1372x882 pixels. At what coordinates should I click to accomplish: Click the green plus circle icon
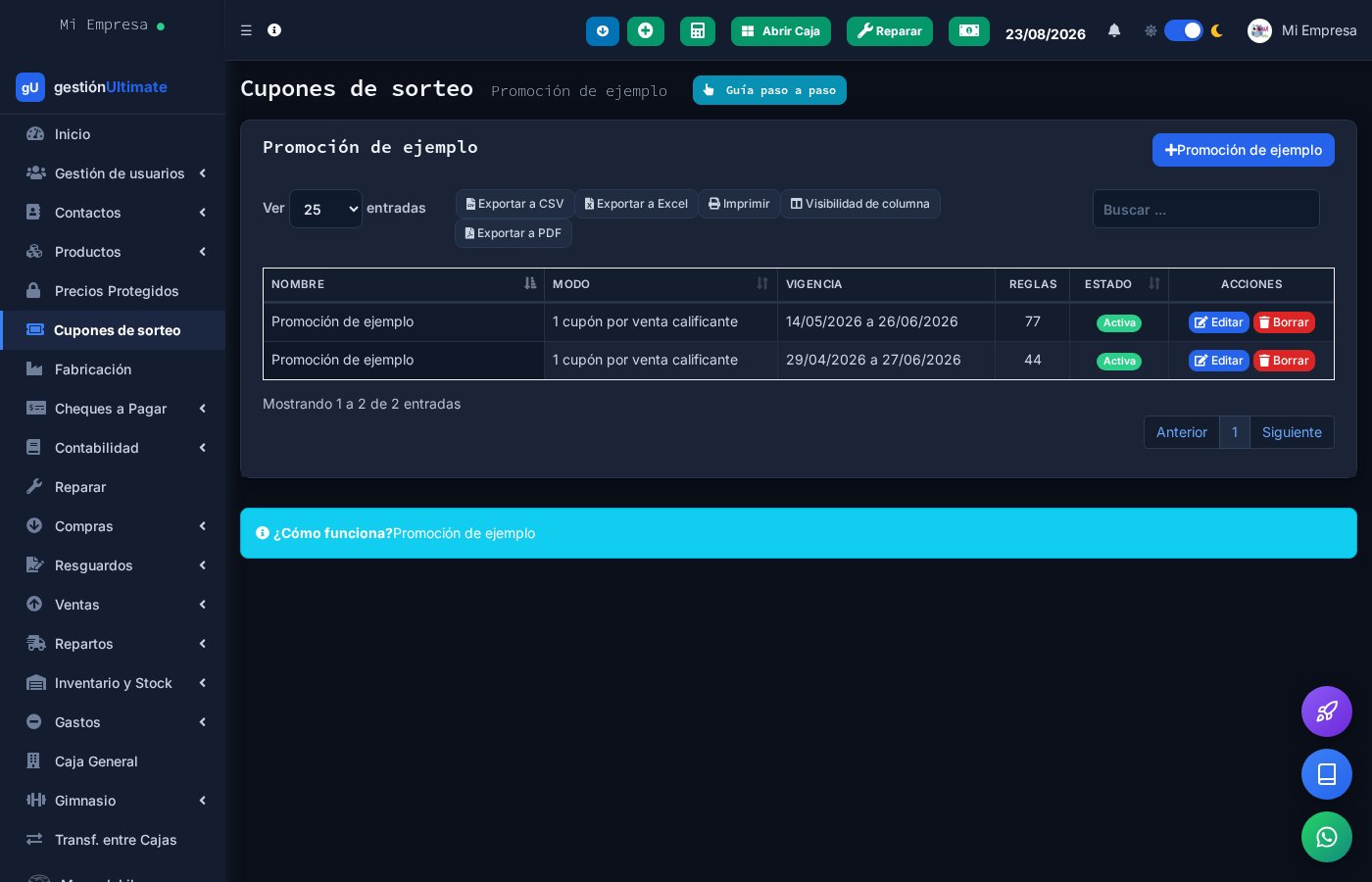(x=646, y=31)
